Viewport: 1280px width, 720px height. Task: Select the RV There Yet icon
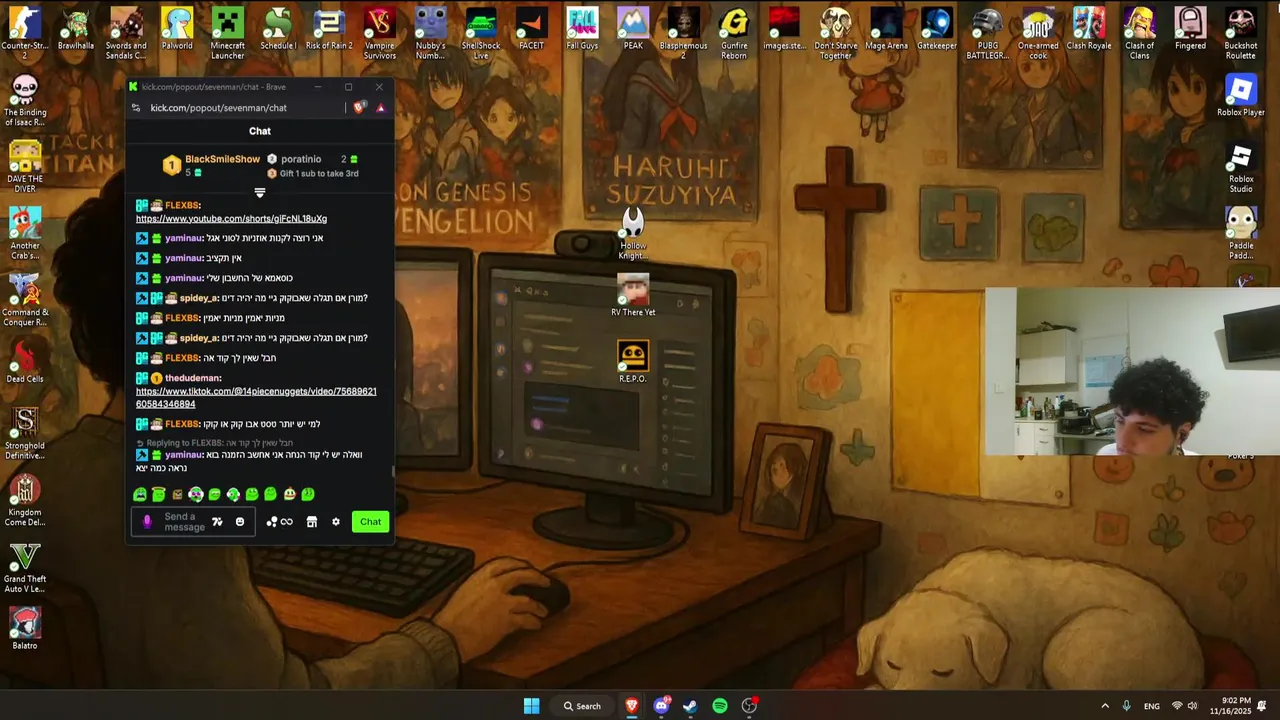click(x=633, y=295)
